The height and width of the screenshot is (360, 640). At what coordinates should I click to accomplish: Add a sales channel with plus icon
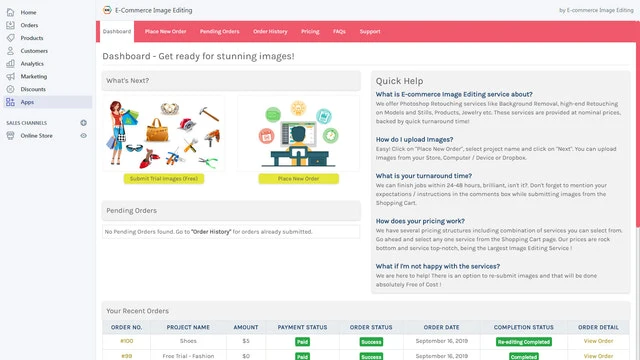[83, 123]
